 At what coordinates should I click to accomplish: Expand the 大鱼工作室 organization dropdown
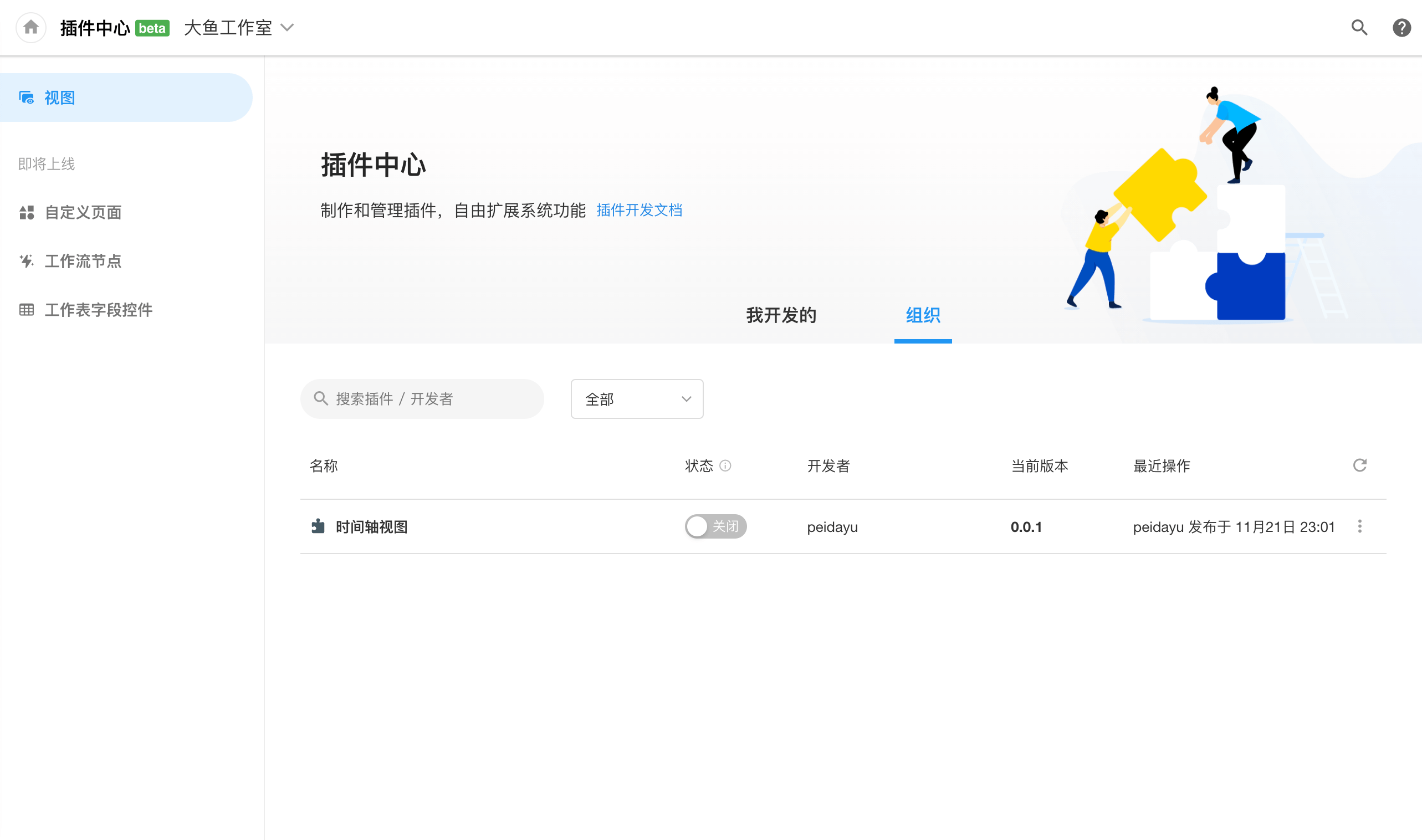239,27
